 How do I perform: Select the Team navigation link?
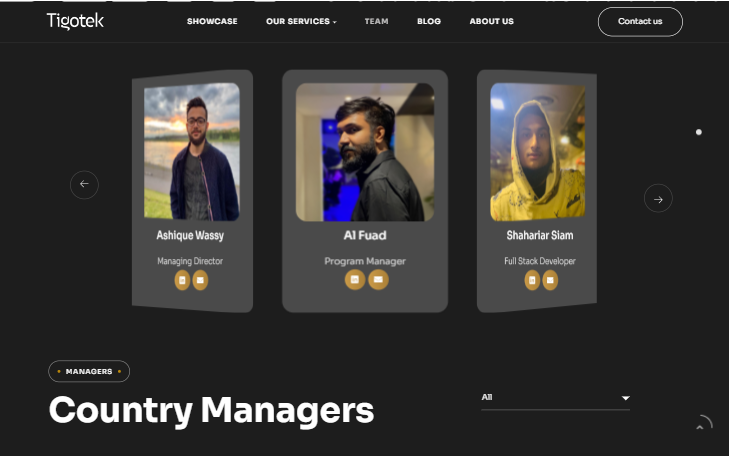pyautogui.click(x=377, y=21)
